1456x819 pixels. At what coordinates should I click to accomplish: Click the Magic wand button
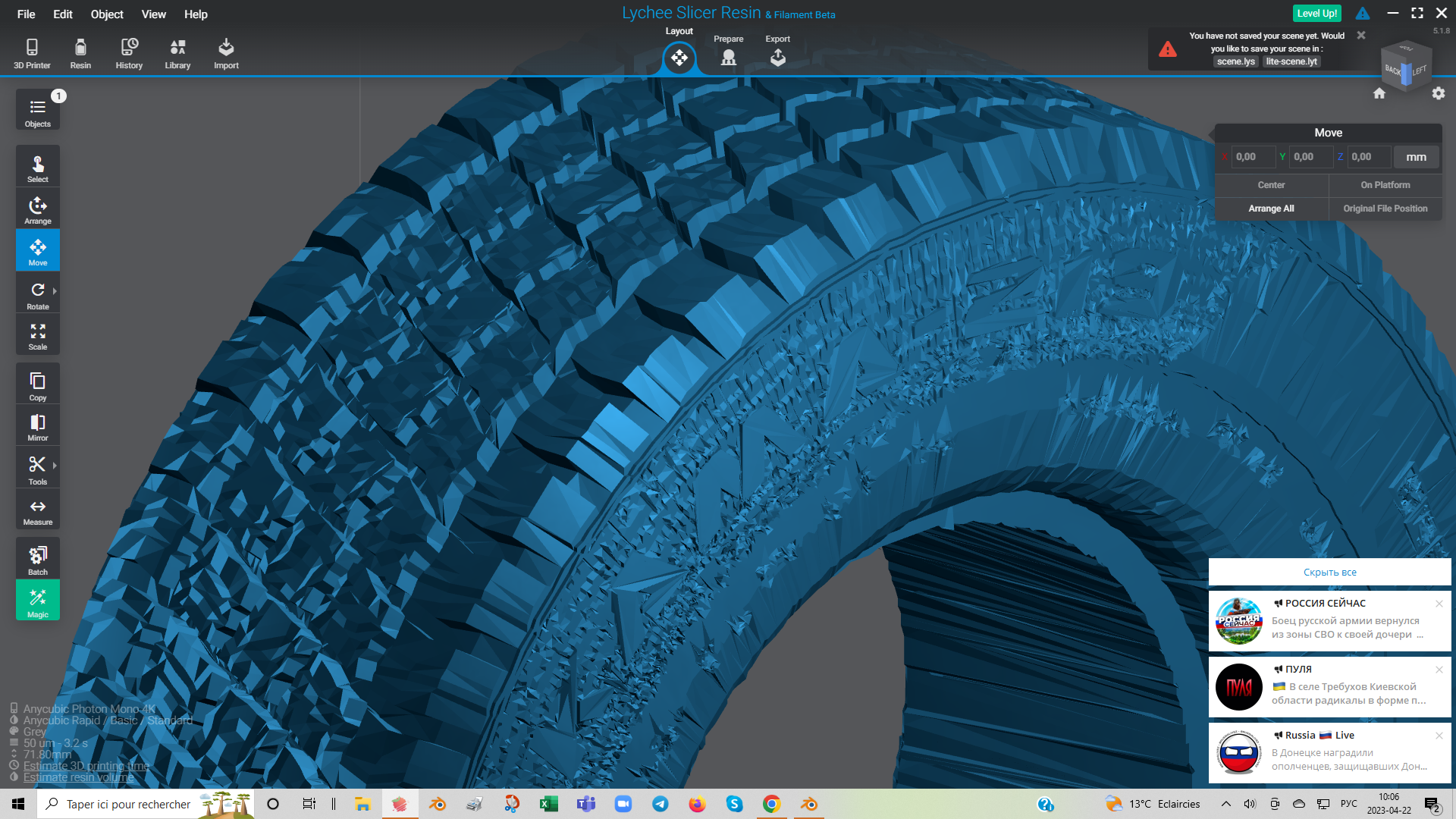click(x=37, y=601)
